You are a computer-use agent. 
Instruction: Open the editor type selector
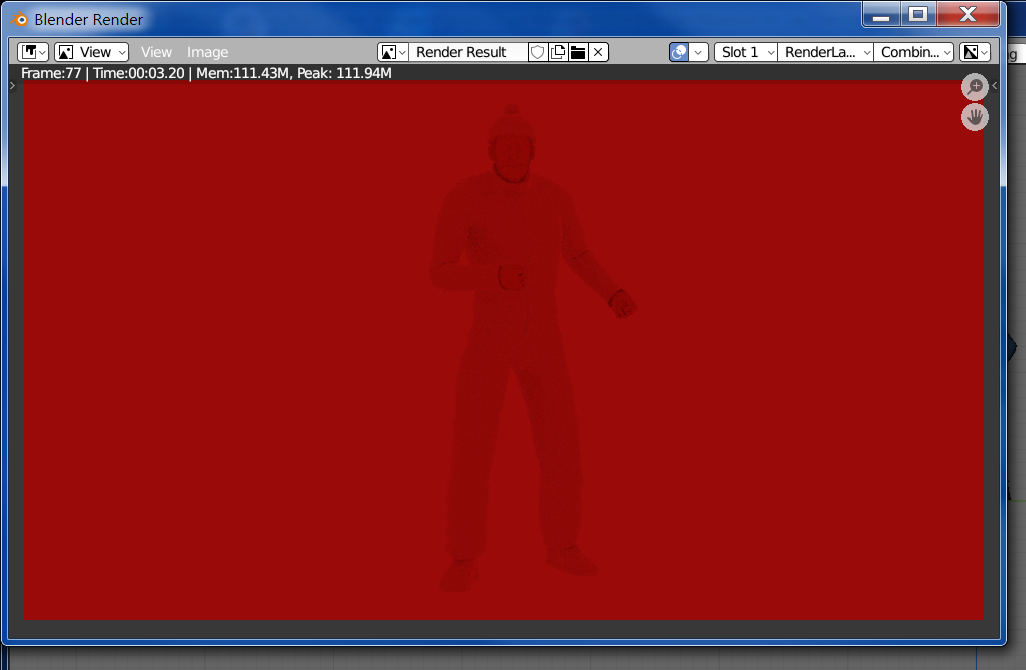pos(33,52)
